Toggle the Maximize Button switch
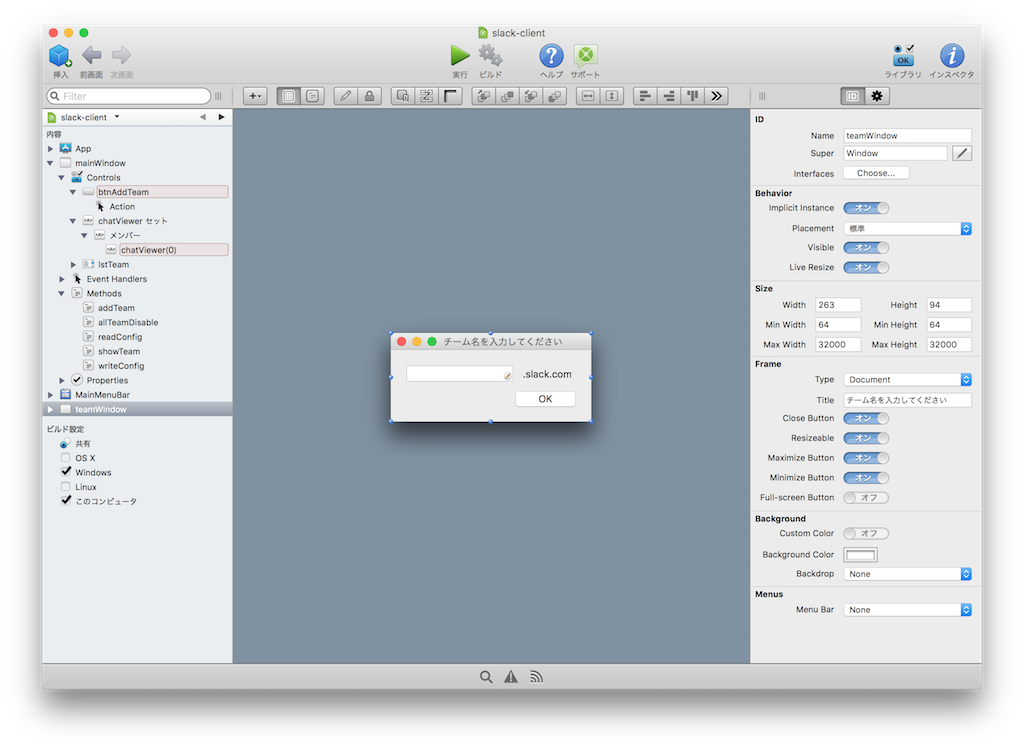This screenshot has height=750, width=1024. 866,458
